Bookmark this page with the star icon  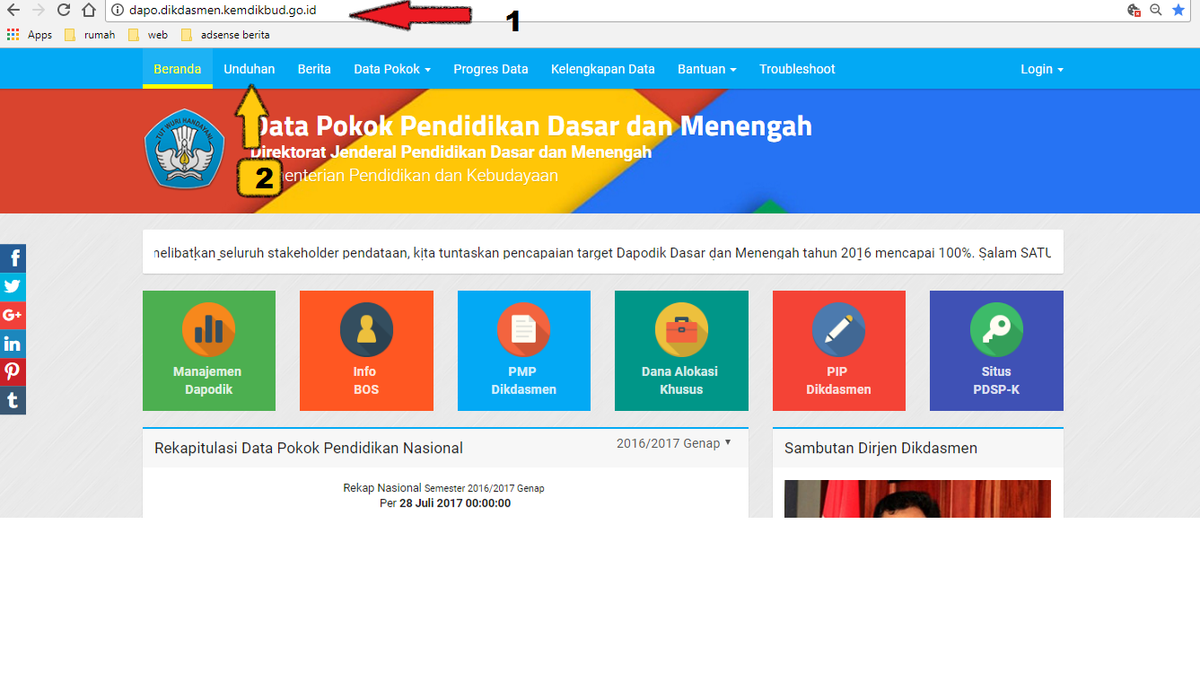pos(1178,10)
